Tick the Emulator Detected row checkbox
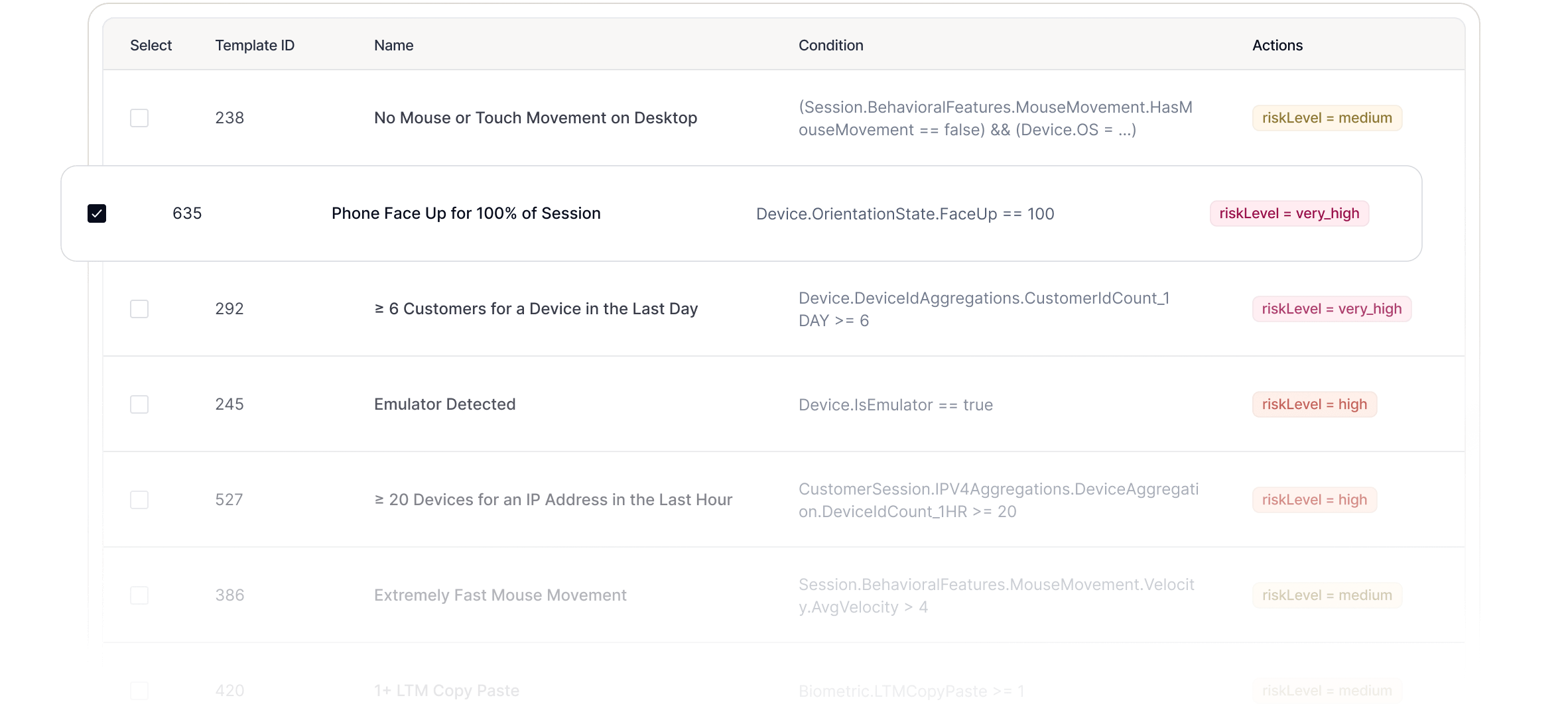The image size is (1568, 716). point(139,404)
